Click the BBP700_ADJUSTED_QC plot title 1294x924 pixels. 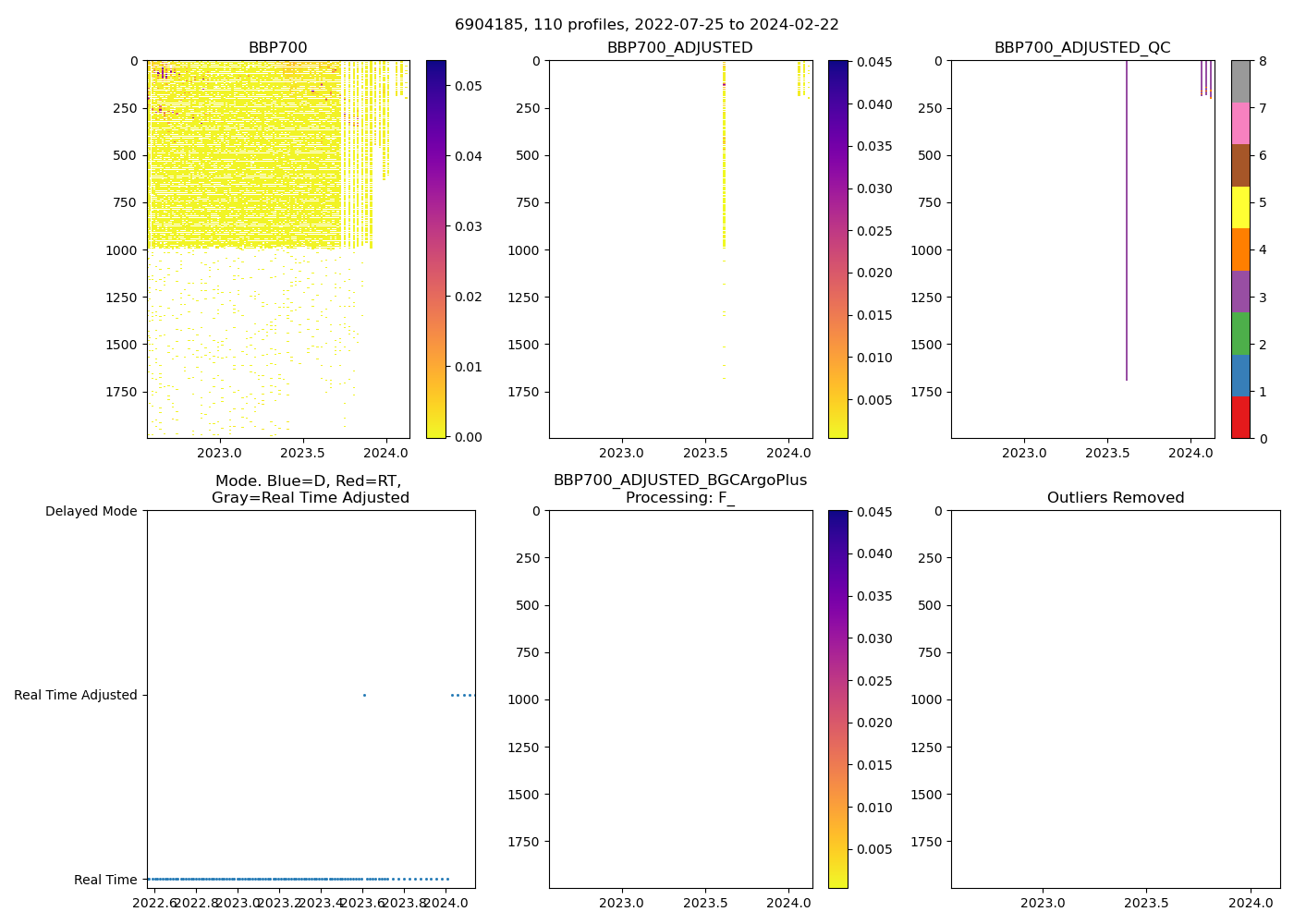click(x=1081, y=48)
